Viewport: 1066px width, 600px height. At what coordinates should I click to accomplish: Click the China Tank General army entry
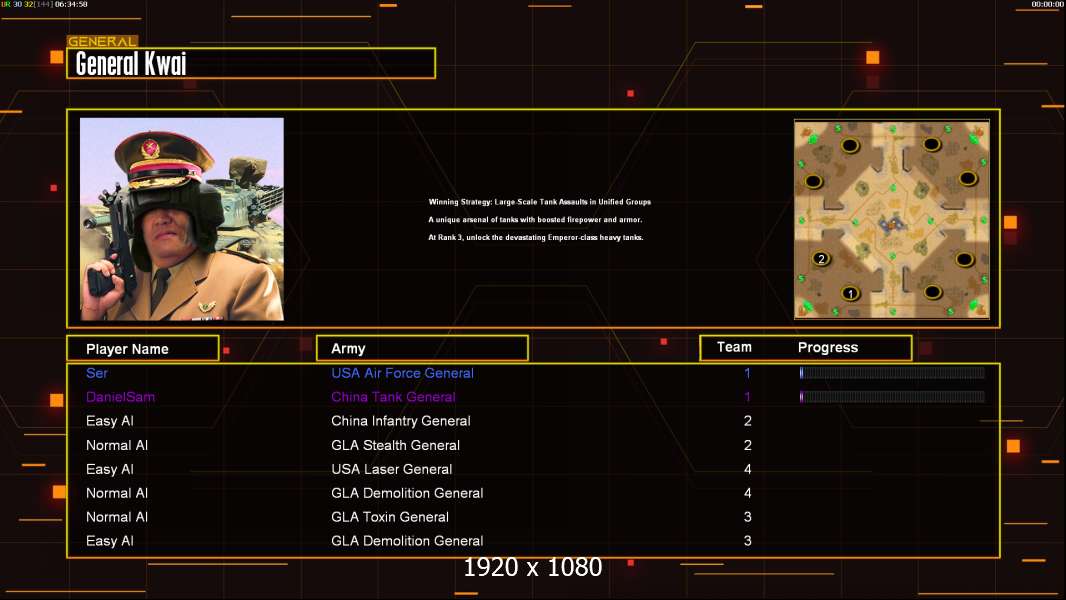tap(393, 397)
